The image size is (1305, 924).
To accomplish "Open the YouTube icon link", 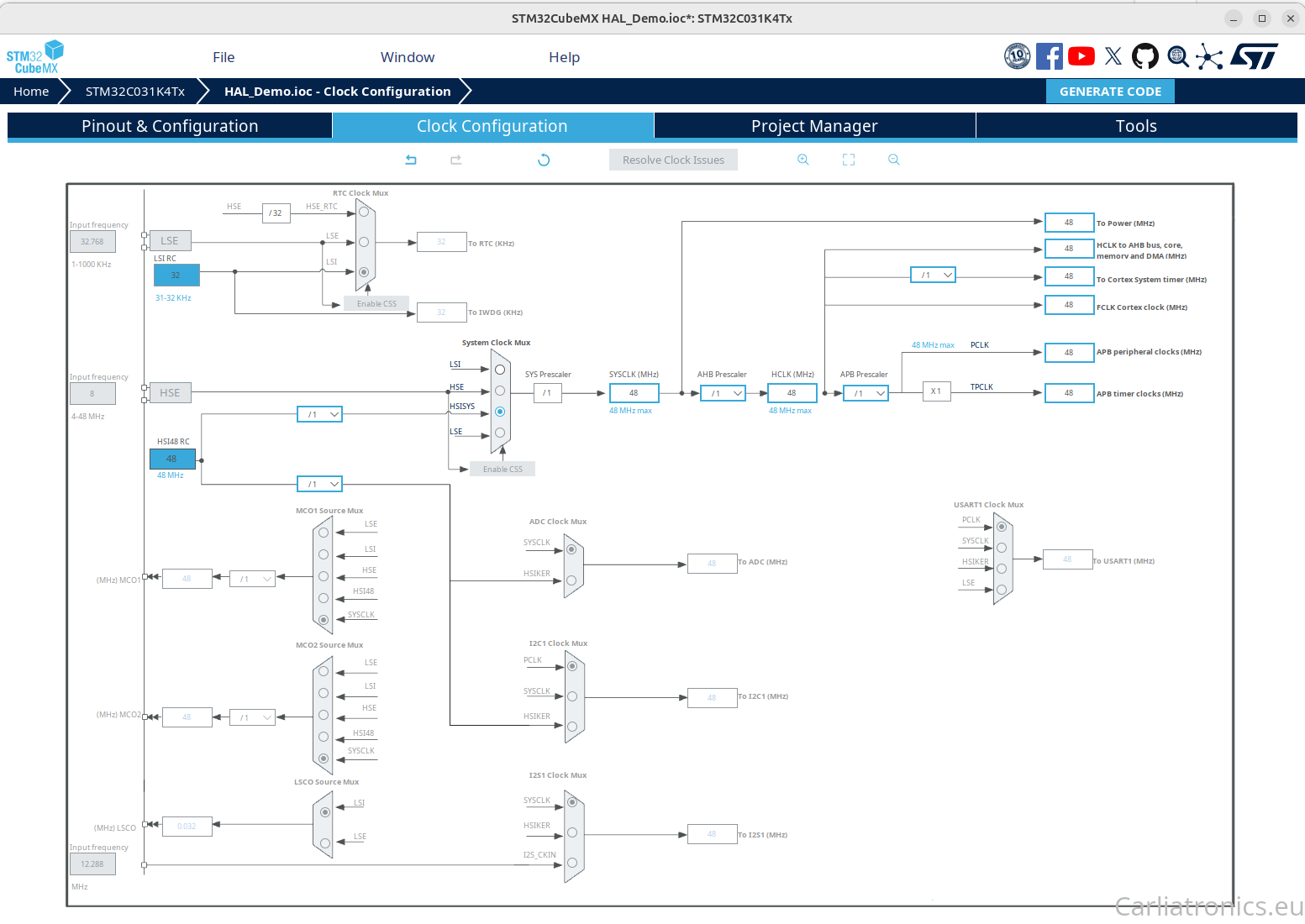I will tap(1081, 56).
